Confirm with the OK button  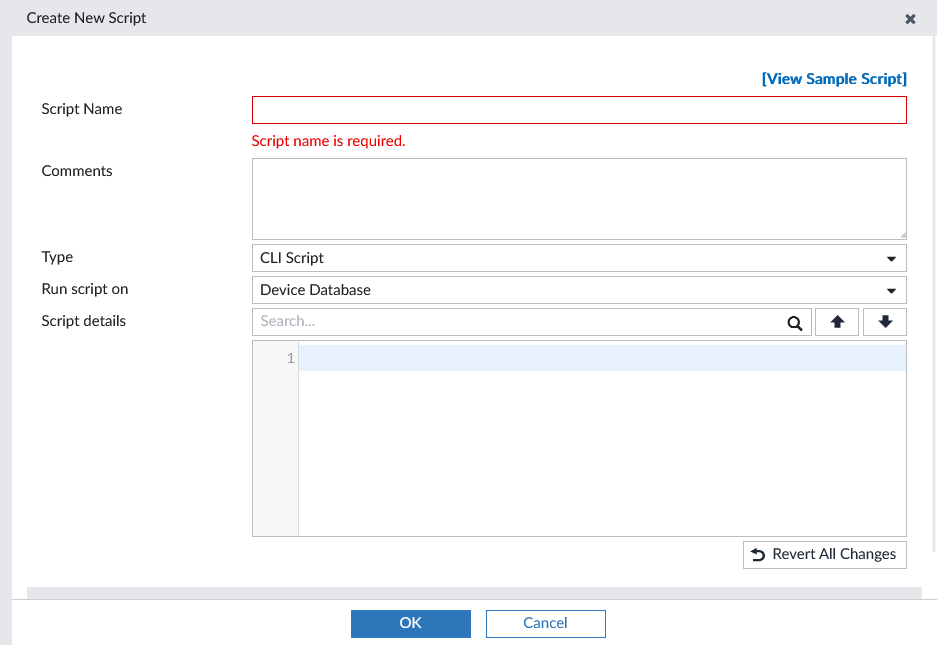tap(410, 623)
